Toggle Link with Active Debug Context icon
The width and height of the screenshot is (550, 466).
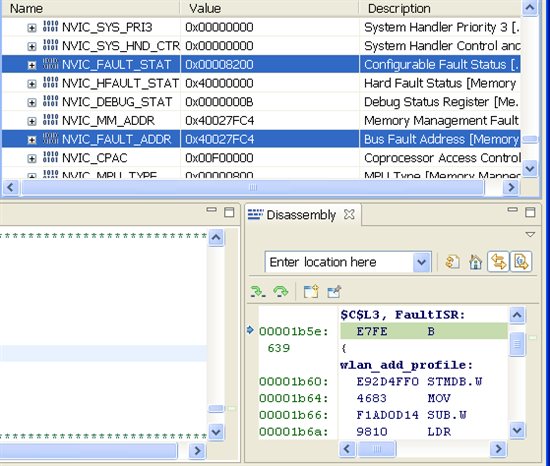pyautogui.click(x=498, y=262)
